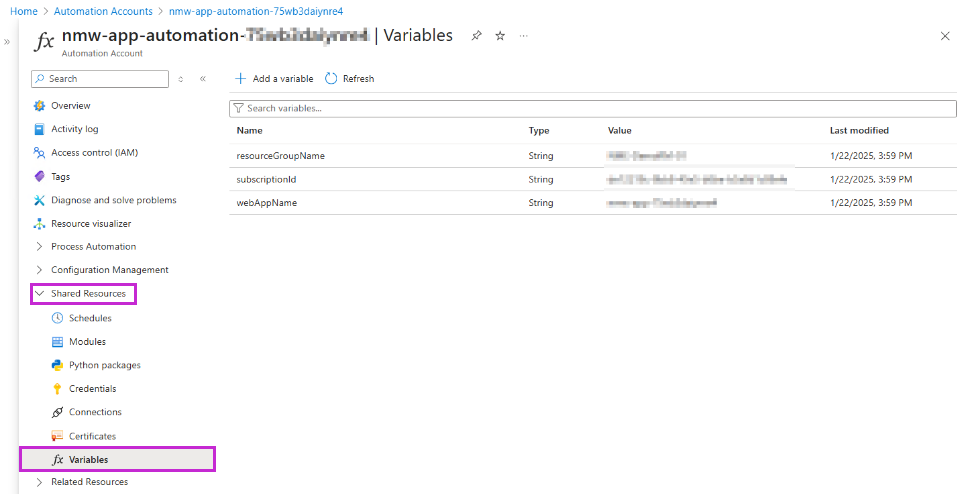Click the purple Tags icon

pos(39,176)
